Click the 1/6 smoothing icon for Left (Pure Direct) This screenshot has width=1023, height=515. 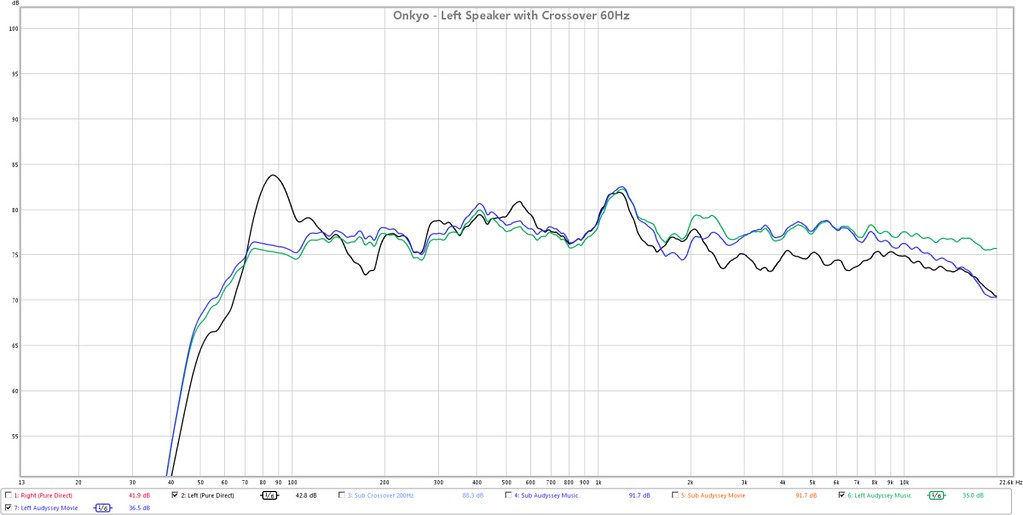point(270,495)
